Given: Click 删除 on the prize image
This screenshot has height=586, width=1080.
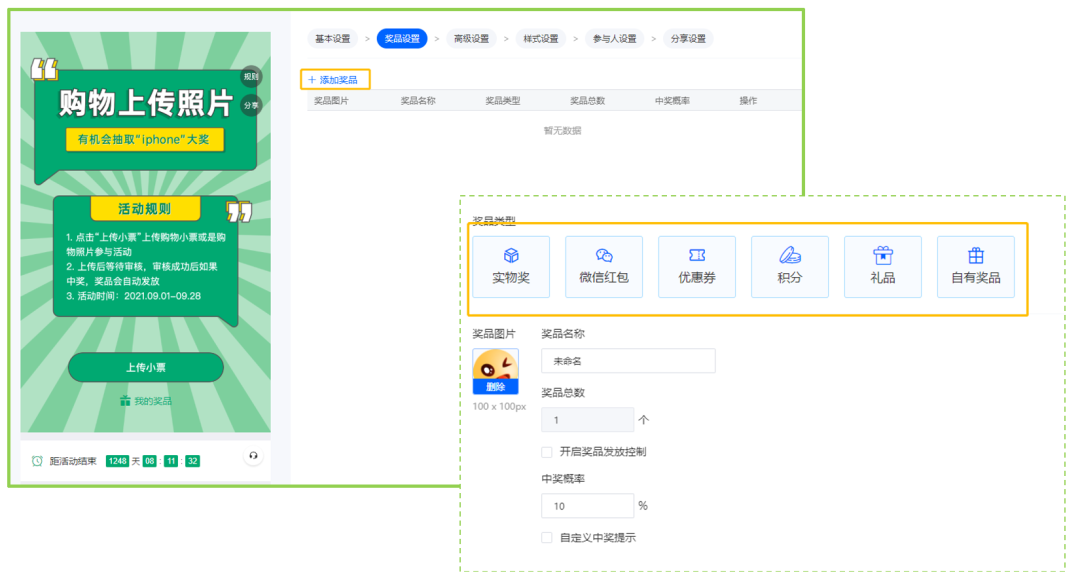Looking at the screenshot, I should (495, 387).
